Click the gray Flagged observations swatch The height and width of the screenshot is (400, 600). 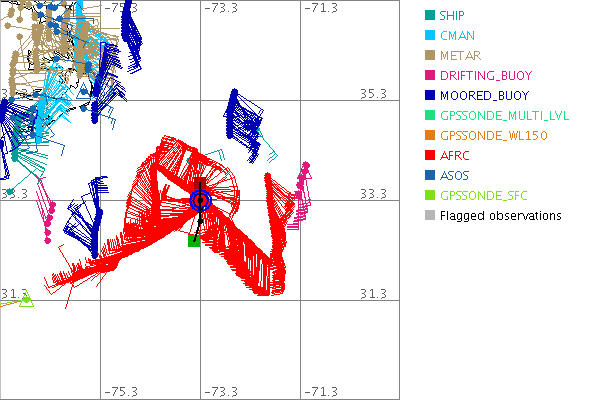(429, 215)
